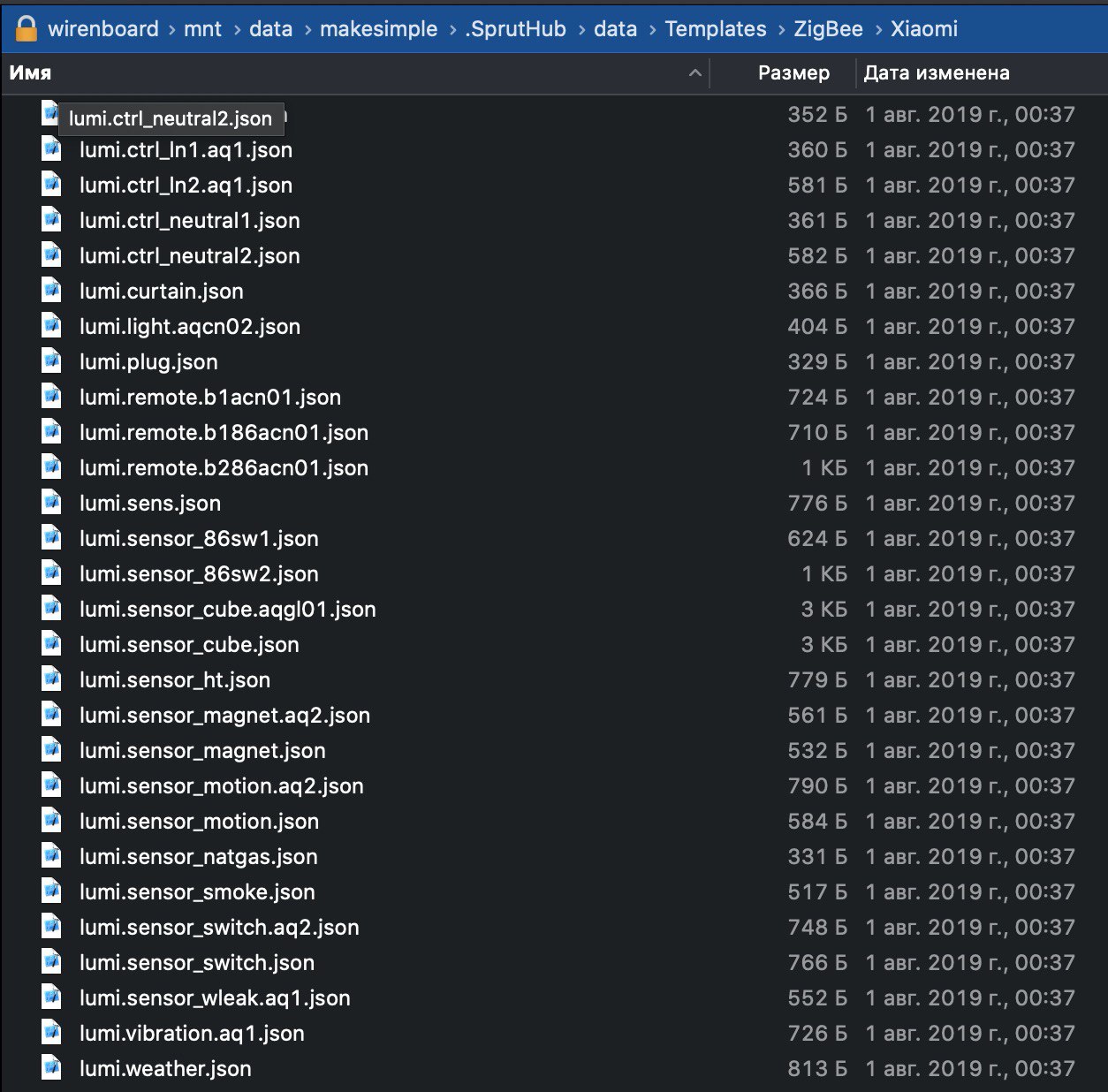Viewport: 1108px width, 1092px height.
Task: Select file name lumi.ctrl_ln1.aq1.json
Action: [186, 150]
